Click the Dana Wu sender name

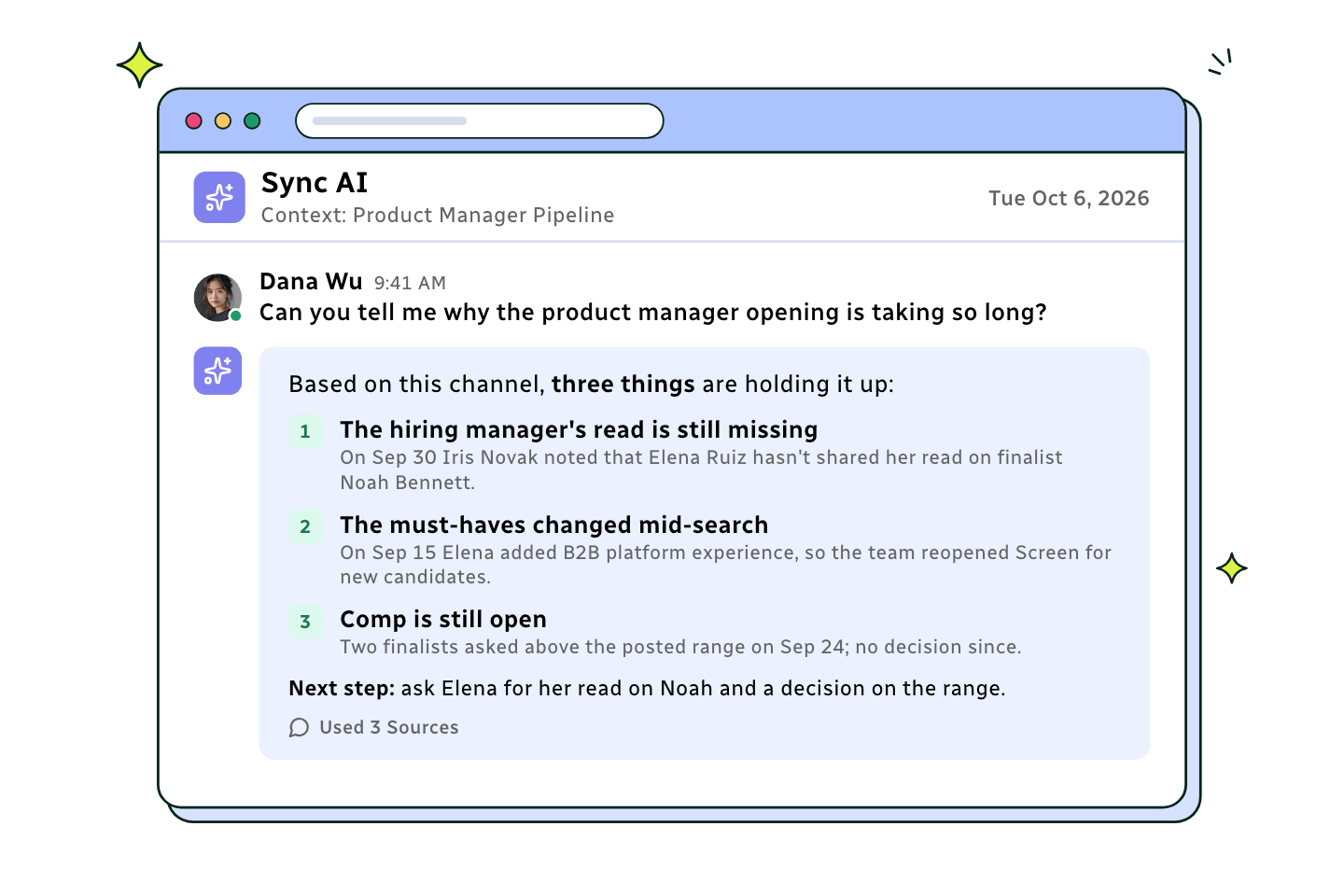coord(311,281)
